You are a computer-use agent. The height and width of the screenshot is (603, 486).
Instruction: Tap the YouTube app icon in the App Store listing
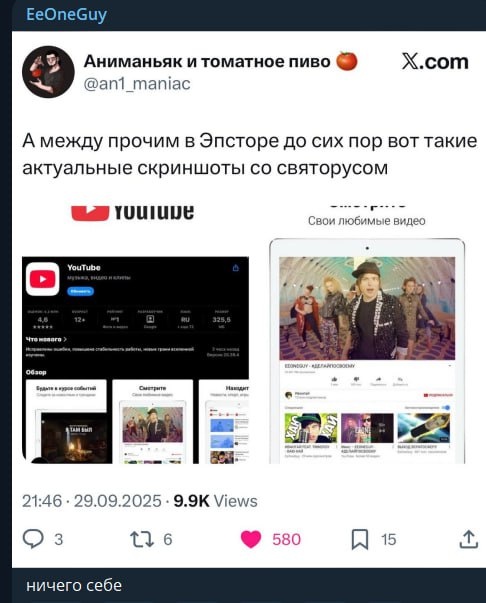tap(42, 279)
